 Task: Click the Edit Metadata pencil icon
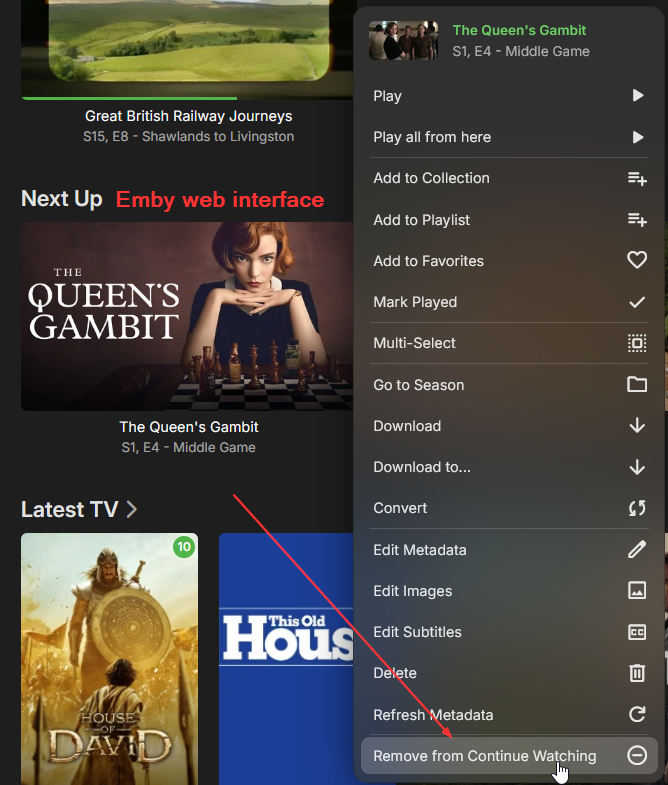coord(637,549)
